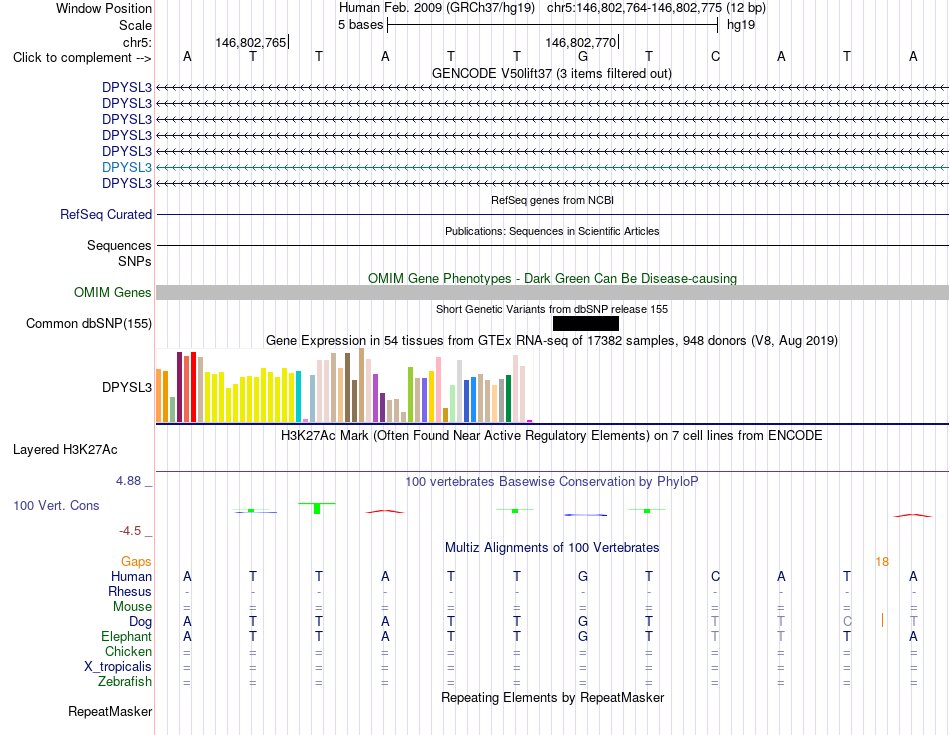Click the Human alignment row label

point(131,576)
